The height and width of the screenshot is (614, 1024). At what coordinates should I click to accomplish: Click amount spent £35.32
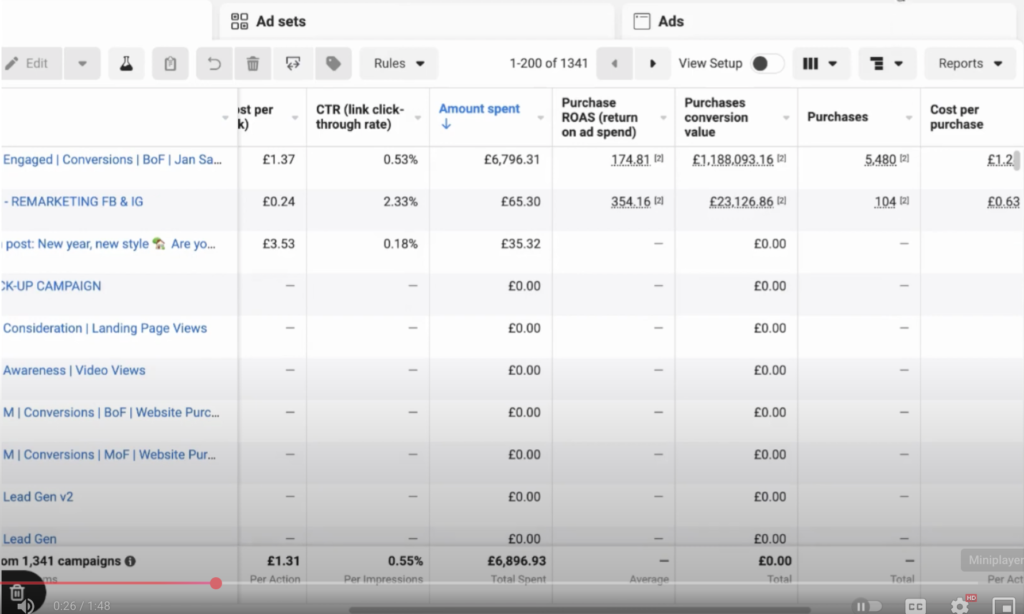click(520, 244)
